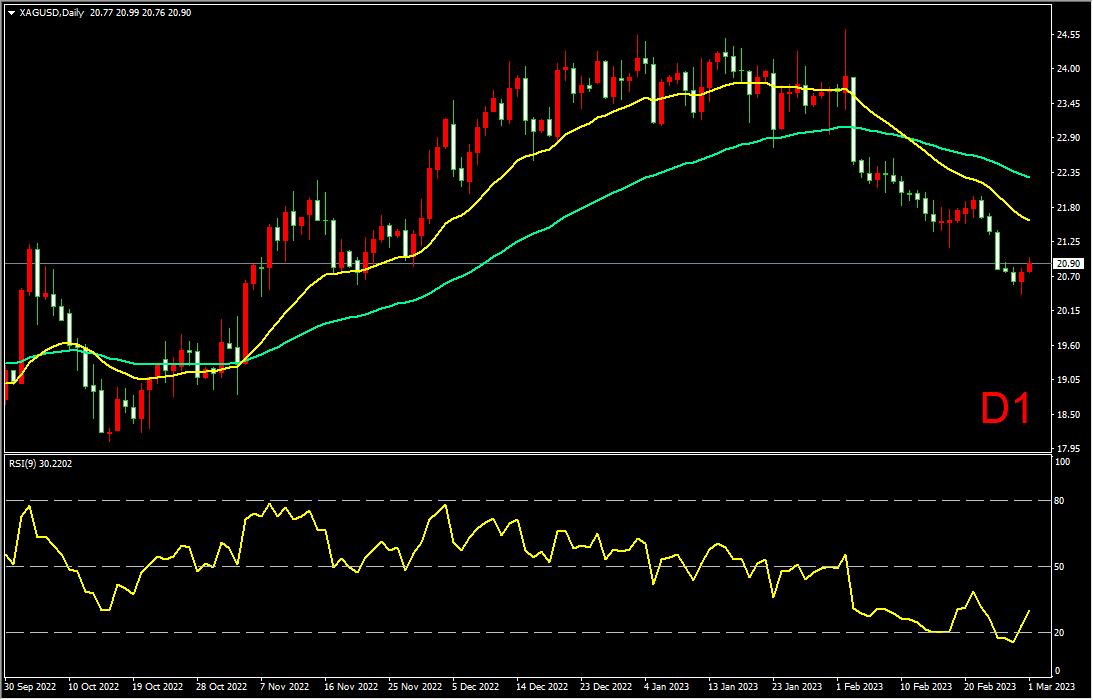The height and width of the screenshot is (700, 1093).
Task: Click the 1 Feb 2023 date label
Action: (858, 687)
